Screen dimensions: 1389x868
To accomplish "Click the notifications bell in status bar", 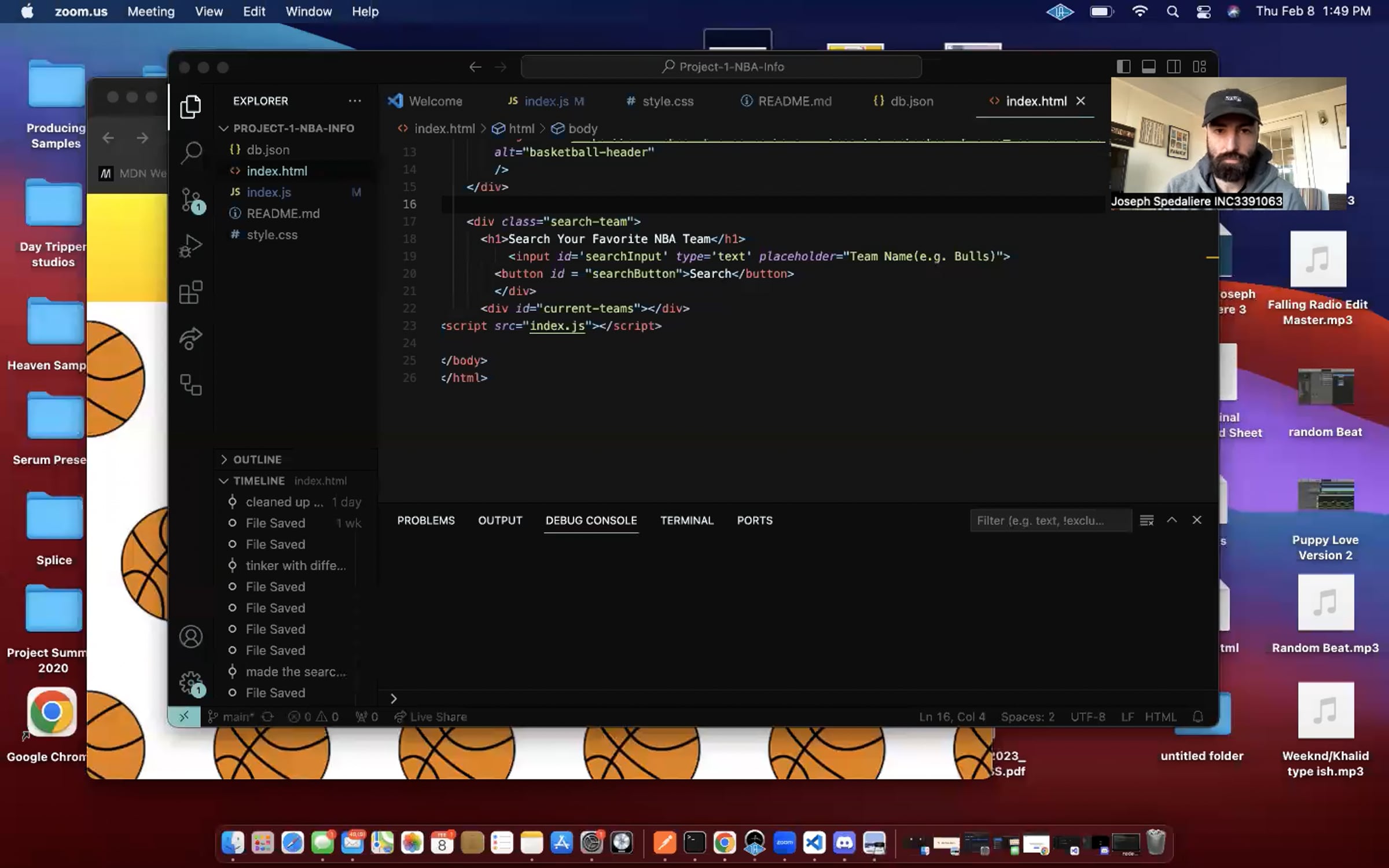I will point(1198,716).
